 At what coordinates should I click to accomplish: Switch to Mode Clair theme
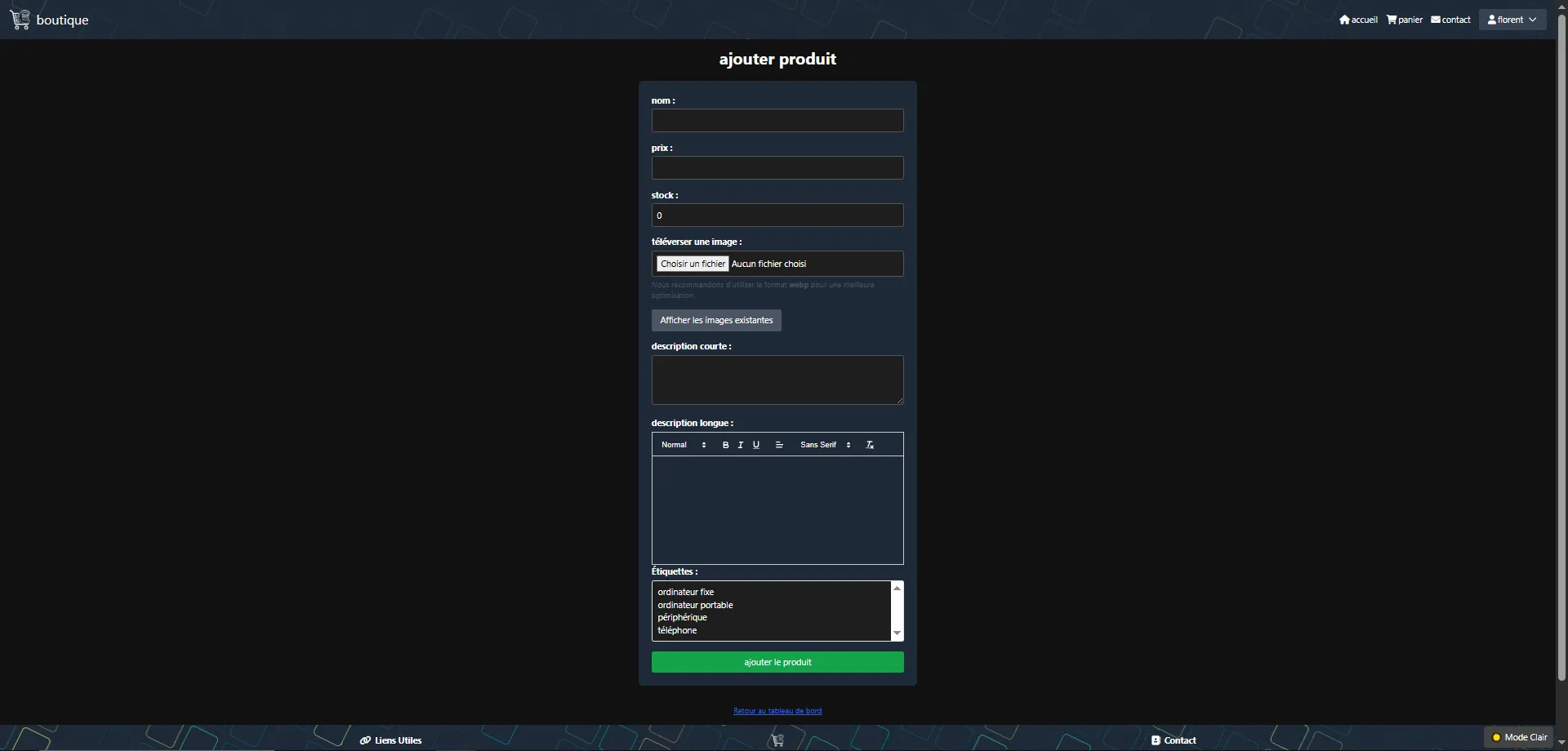tap(1519, 737)
